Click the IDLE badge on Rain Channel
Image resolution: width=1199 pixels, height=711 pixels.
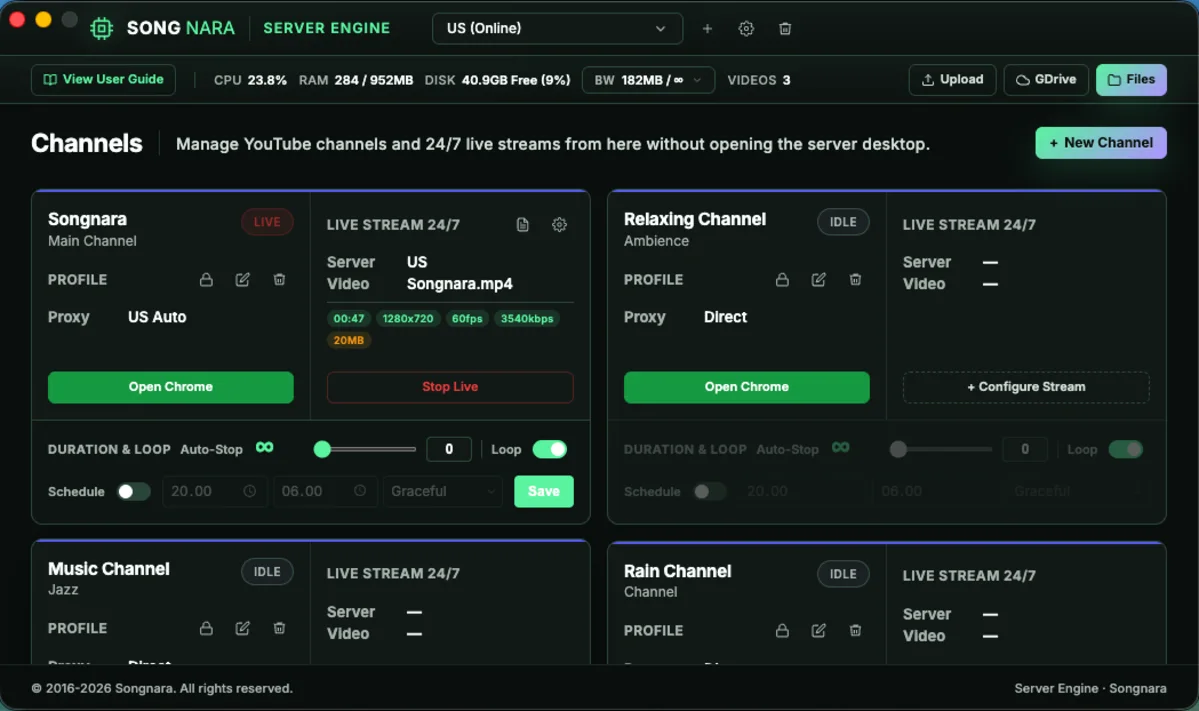[843, 574]
